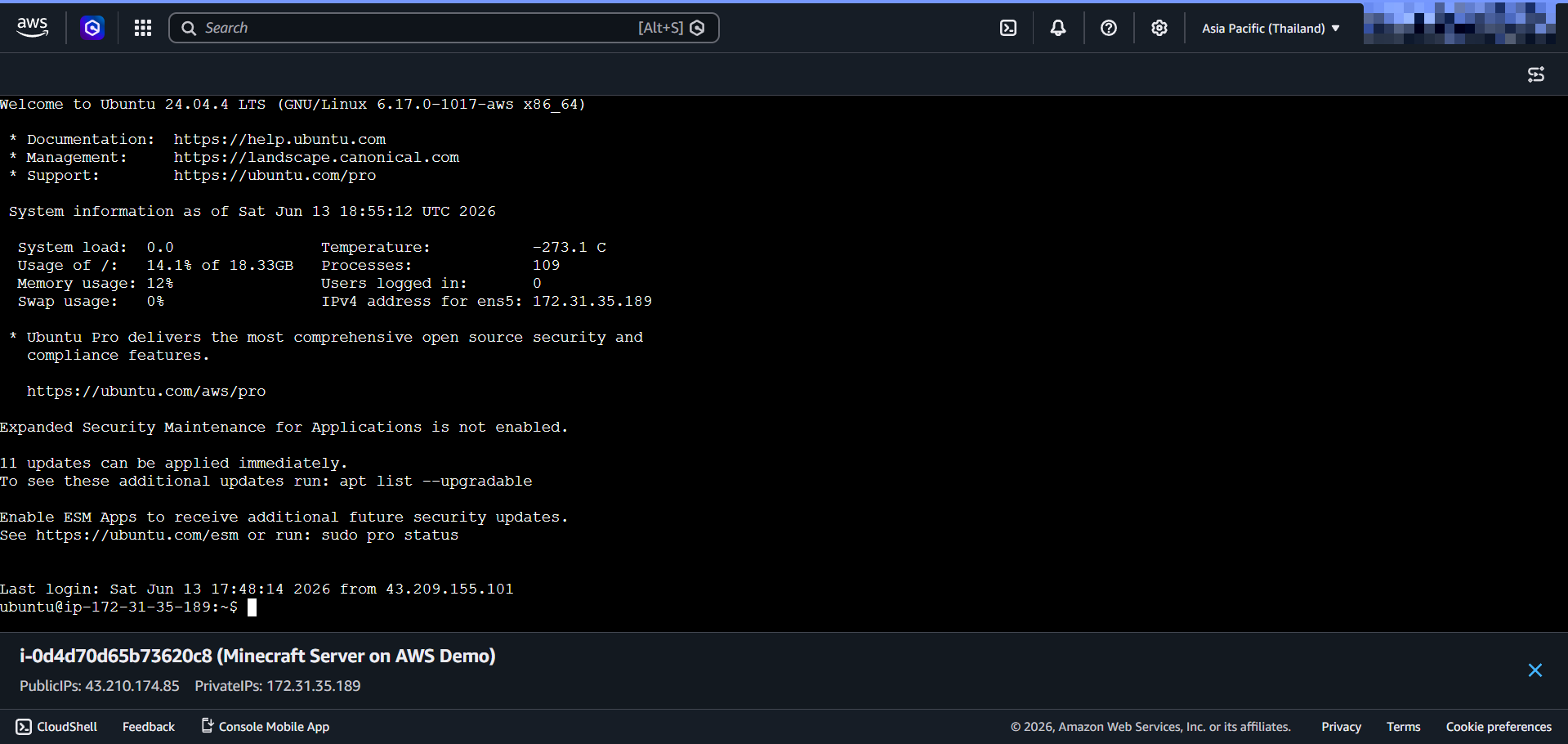
Task: Click the Temperature -273.1 C value
Action: pyautogui.click(x=570, y=247)
